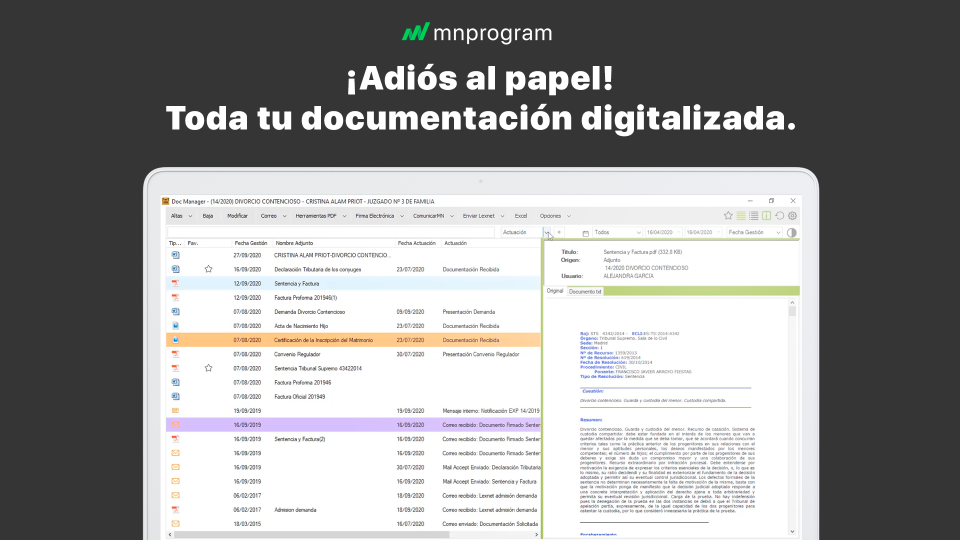Sort by Fecha Gestión column header
The width and height of the screenshot is (960, 540).
click(250, 243)
